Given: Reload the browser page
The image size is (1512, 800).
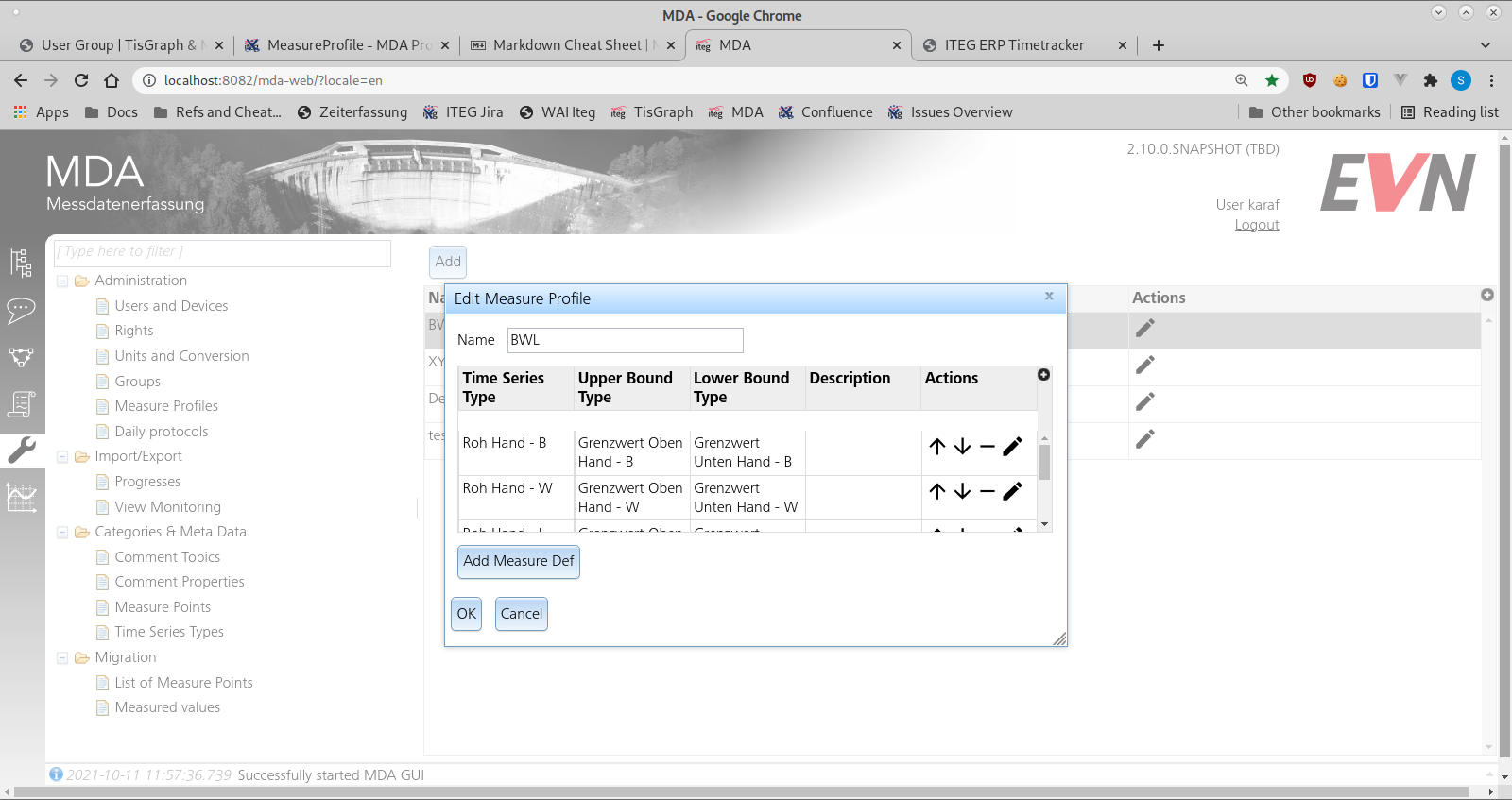Looking at the screenshot, I should (81, 80).
